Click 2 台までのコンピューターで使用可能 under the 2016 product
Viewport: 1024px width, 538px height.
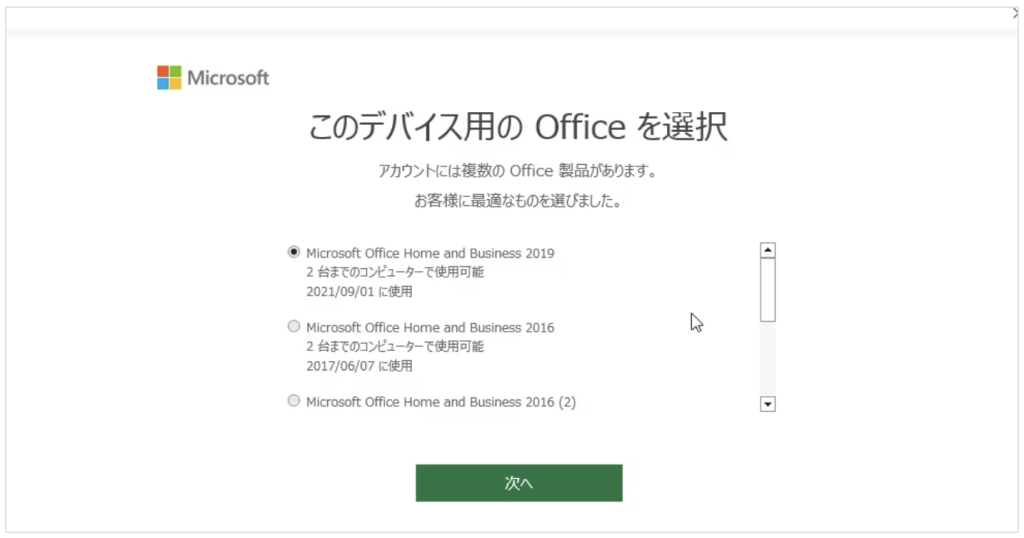click(395, 346)
